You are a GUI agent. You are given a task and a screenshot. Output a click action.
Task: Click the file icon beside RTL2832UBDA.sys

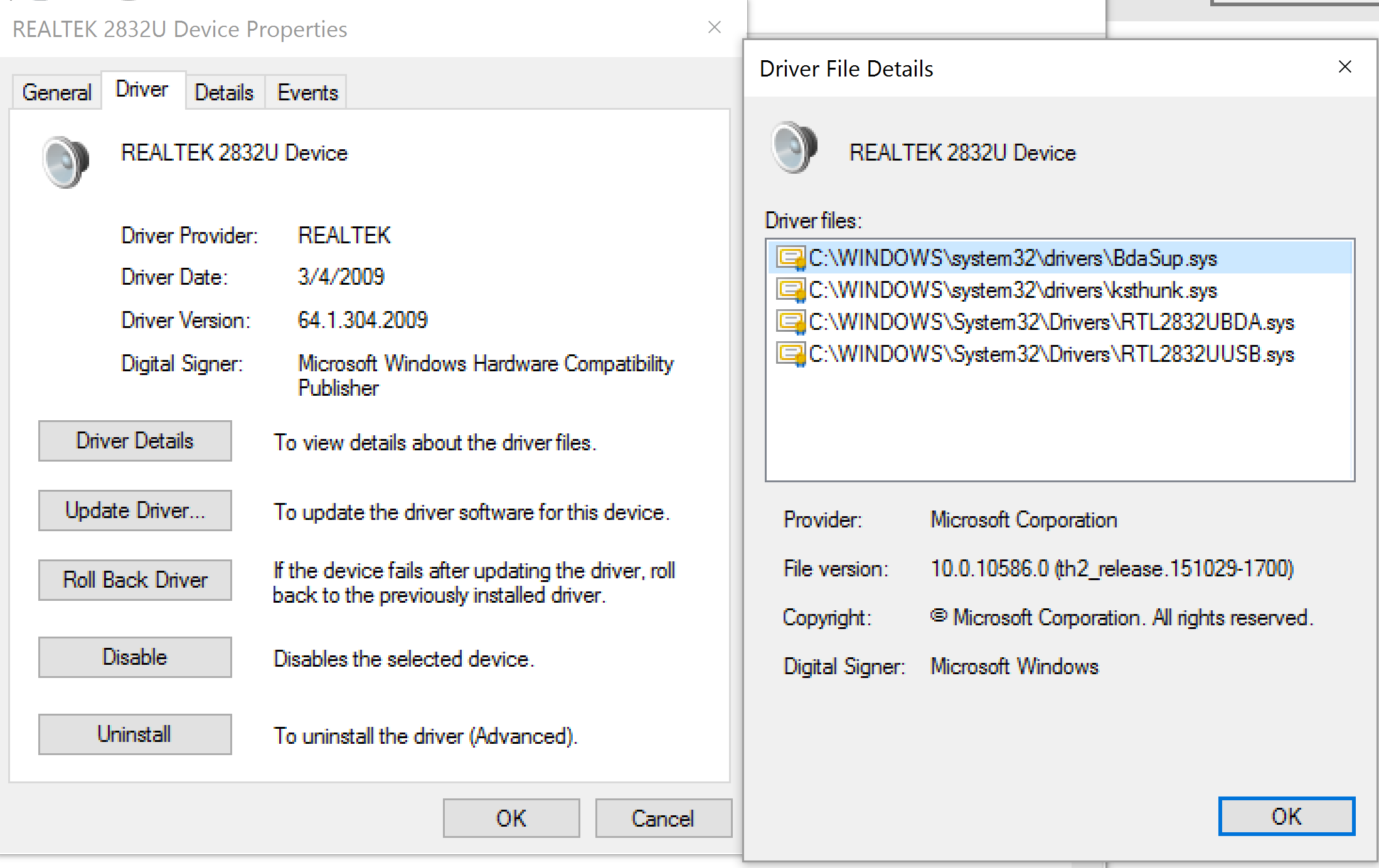(791, 322)
